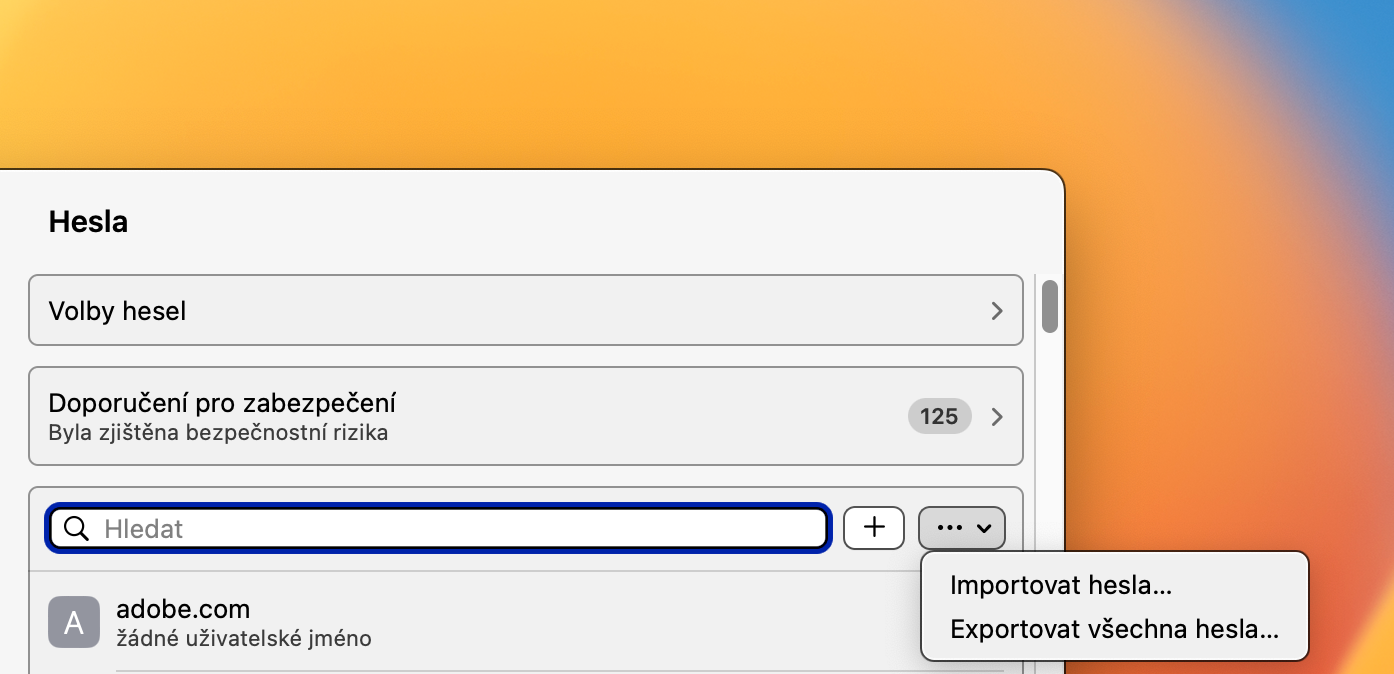Click the plus button to add password
This screenshot has height=674, width=1394.
coord(874,528)
